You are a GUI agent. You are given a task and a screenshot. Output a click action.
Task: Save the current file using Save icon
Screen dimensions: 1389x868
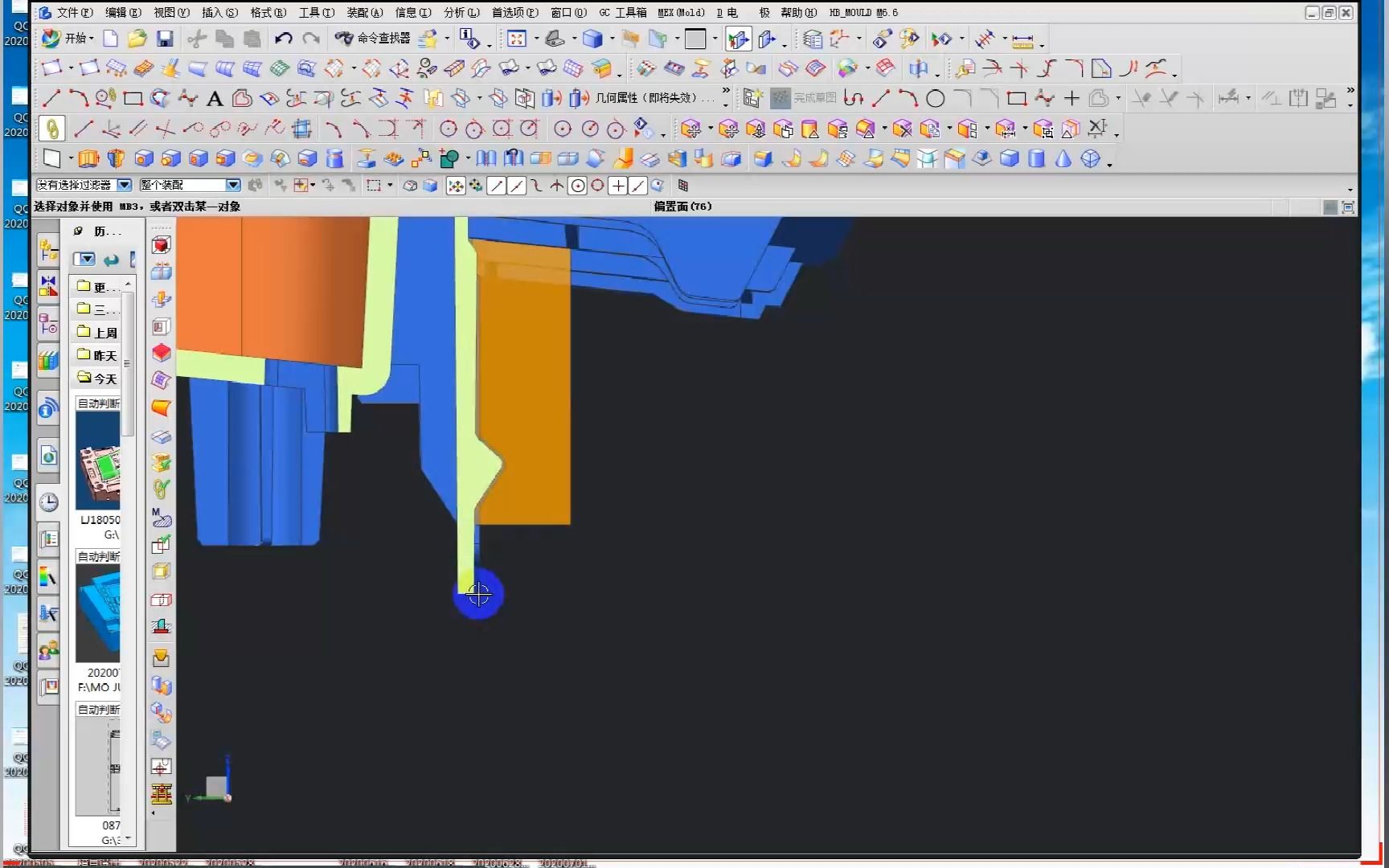pyautogui.click(x=165, y=38)
